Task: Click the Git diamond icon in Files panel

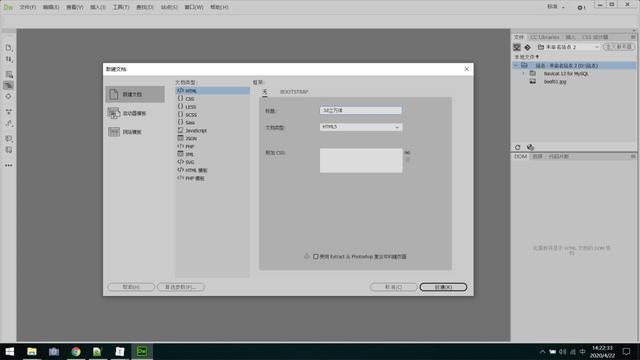Action: (527, 47)
